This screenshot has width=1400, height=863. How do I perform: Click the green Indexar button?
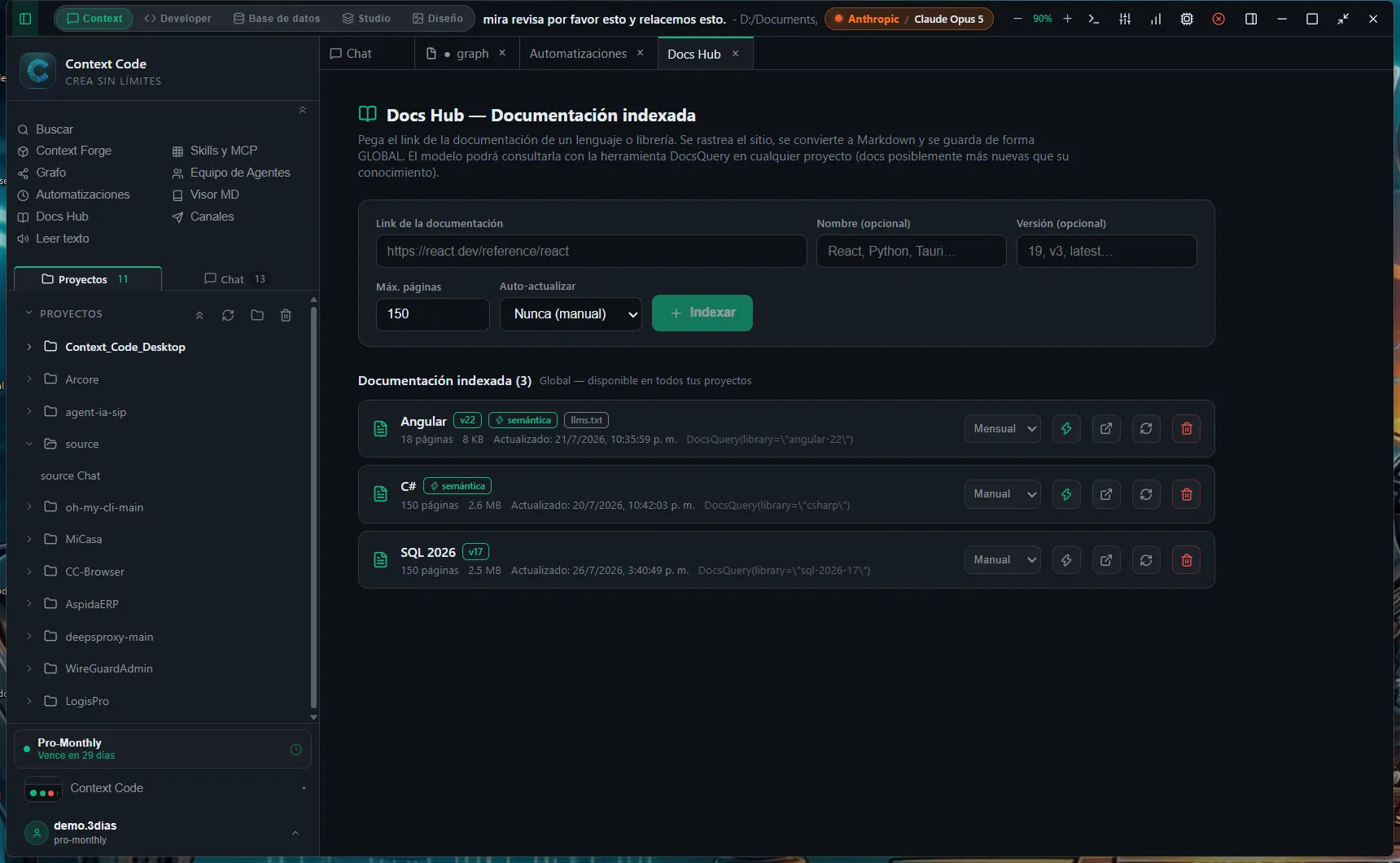[702, 313]
